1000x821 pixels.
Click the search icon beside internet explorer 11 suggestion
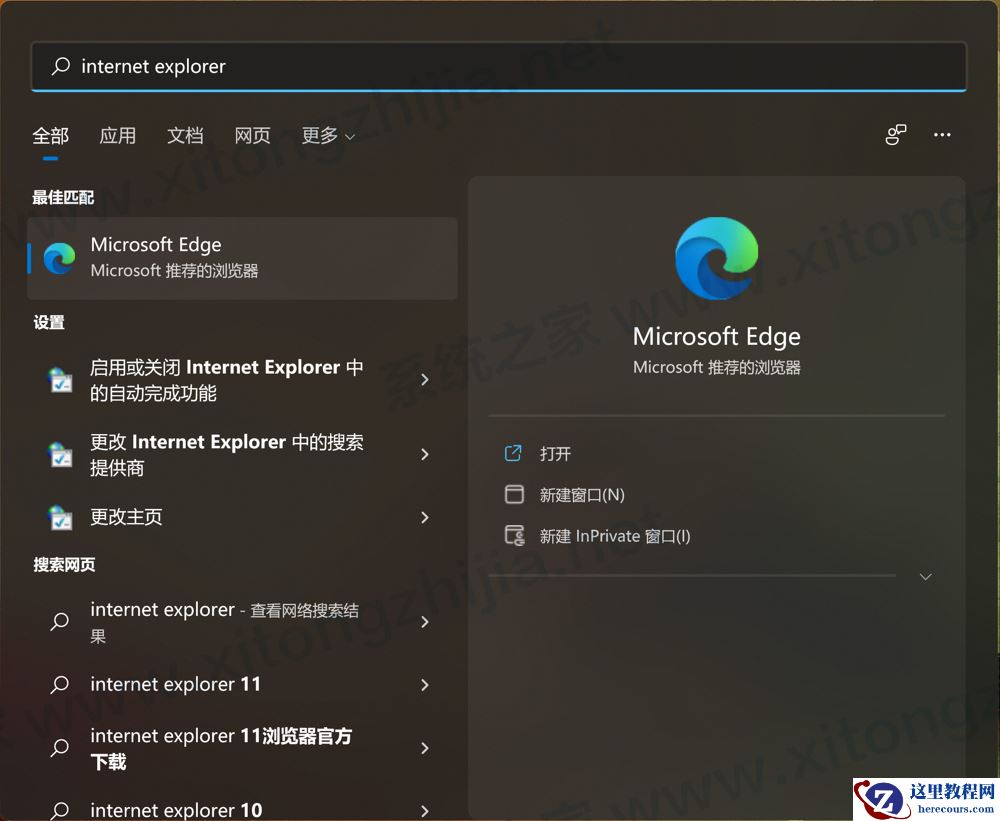click(x=59, y=684)
